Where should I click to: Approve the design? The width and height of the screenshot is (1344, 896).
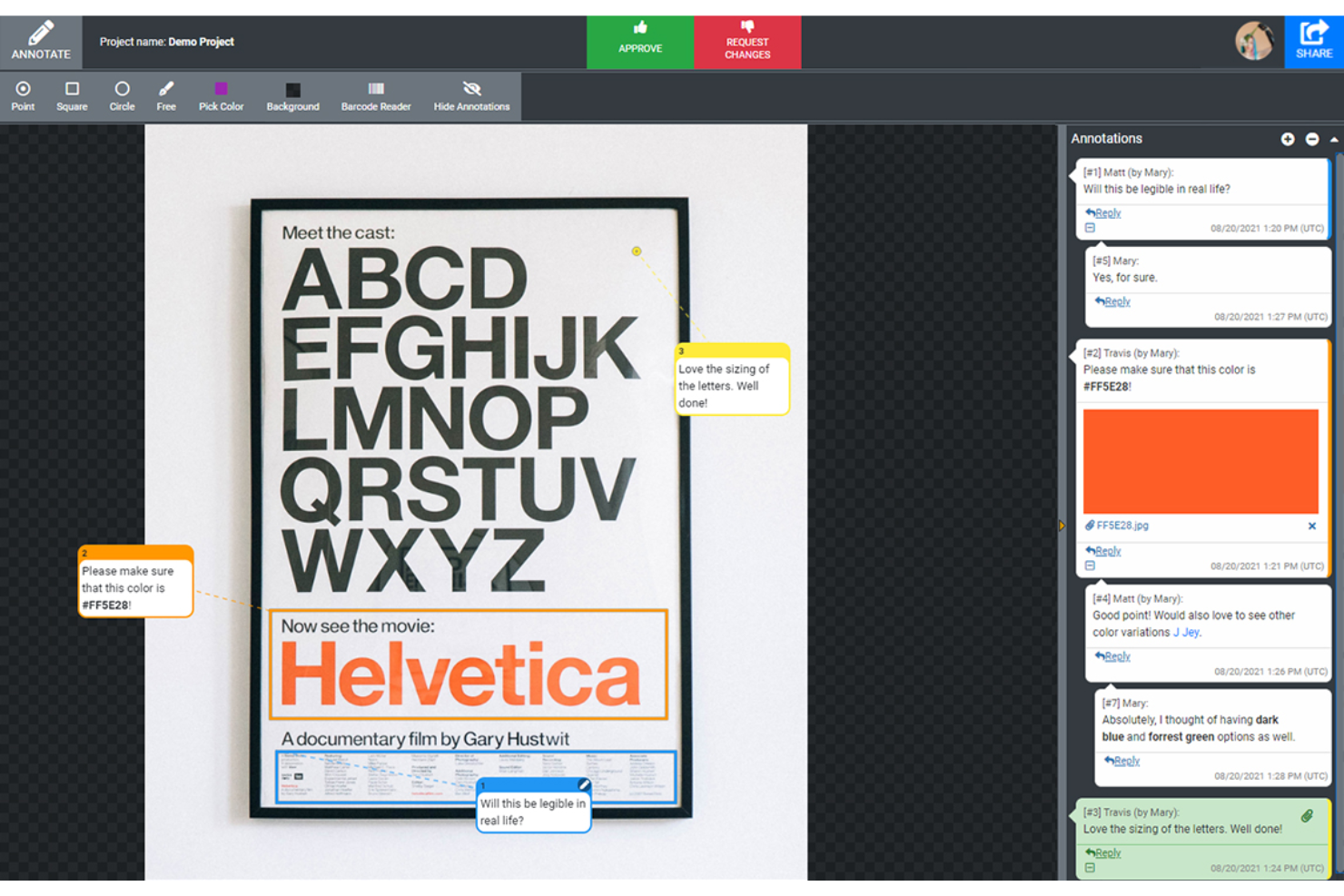pyautogui.click(x=640, y=42)
